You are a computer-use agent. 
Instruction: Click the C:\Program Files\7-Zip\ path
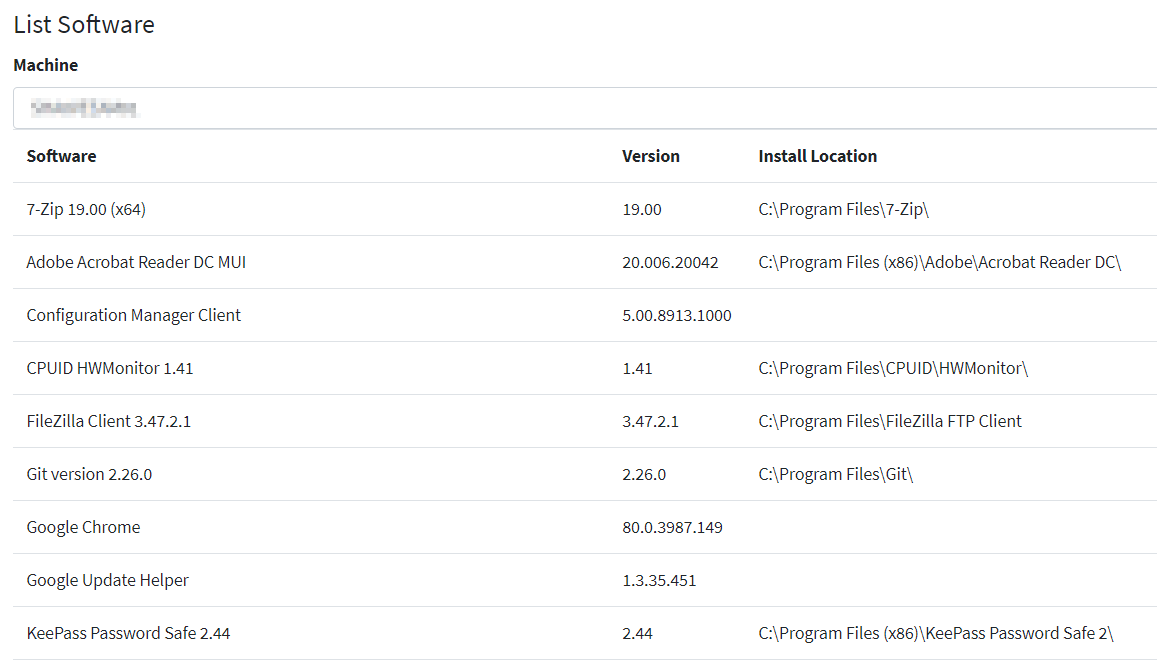(x=843, y=210)
